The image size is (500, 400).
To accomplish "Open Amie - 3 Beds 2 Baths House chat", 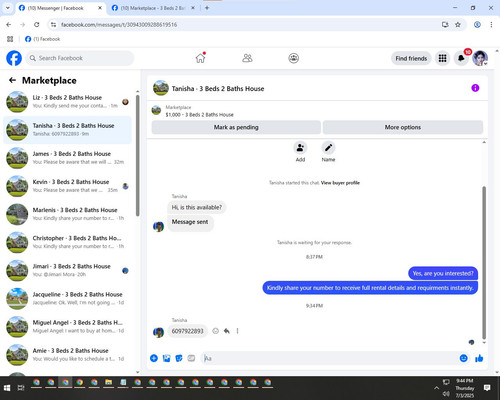I will coord(67,355).
